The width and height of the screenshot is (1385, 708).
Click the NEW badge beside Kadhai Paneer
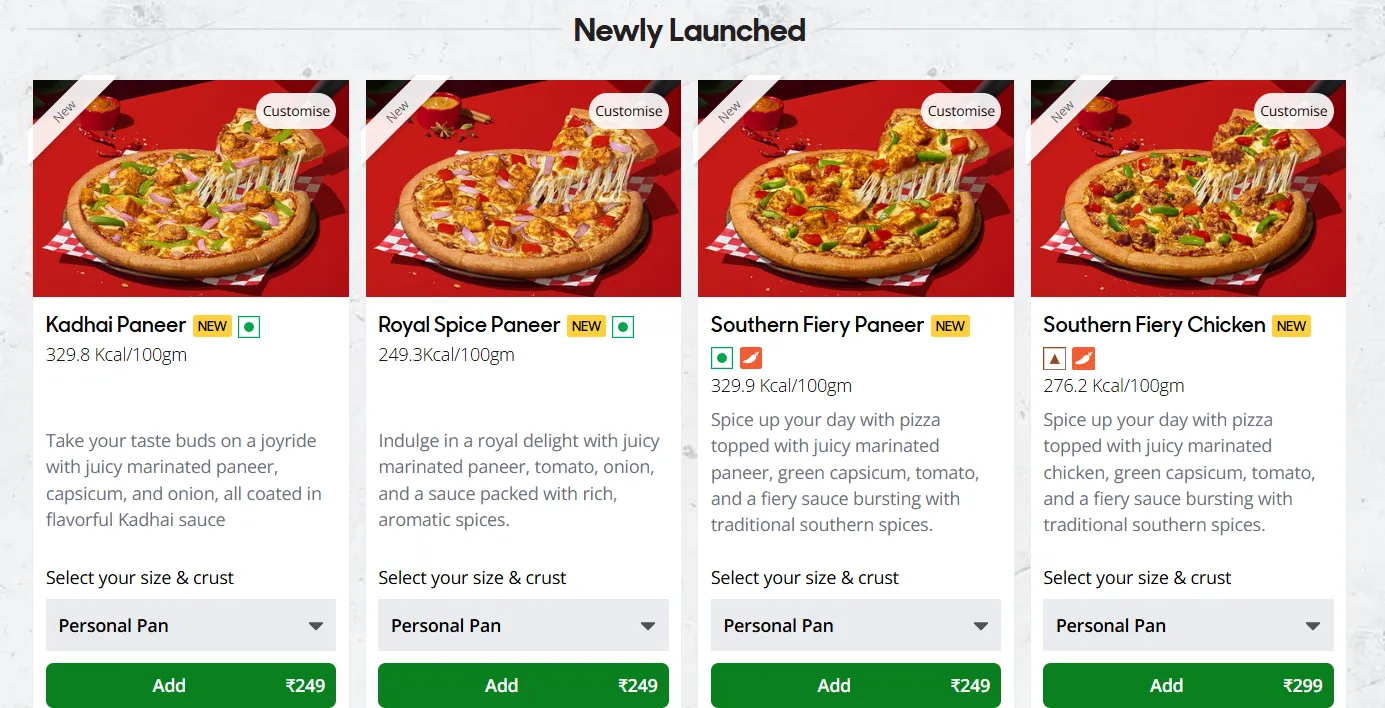click(212, 326)
